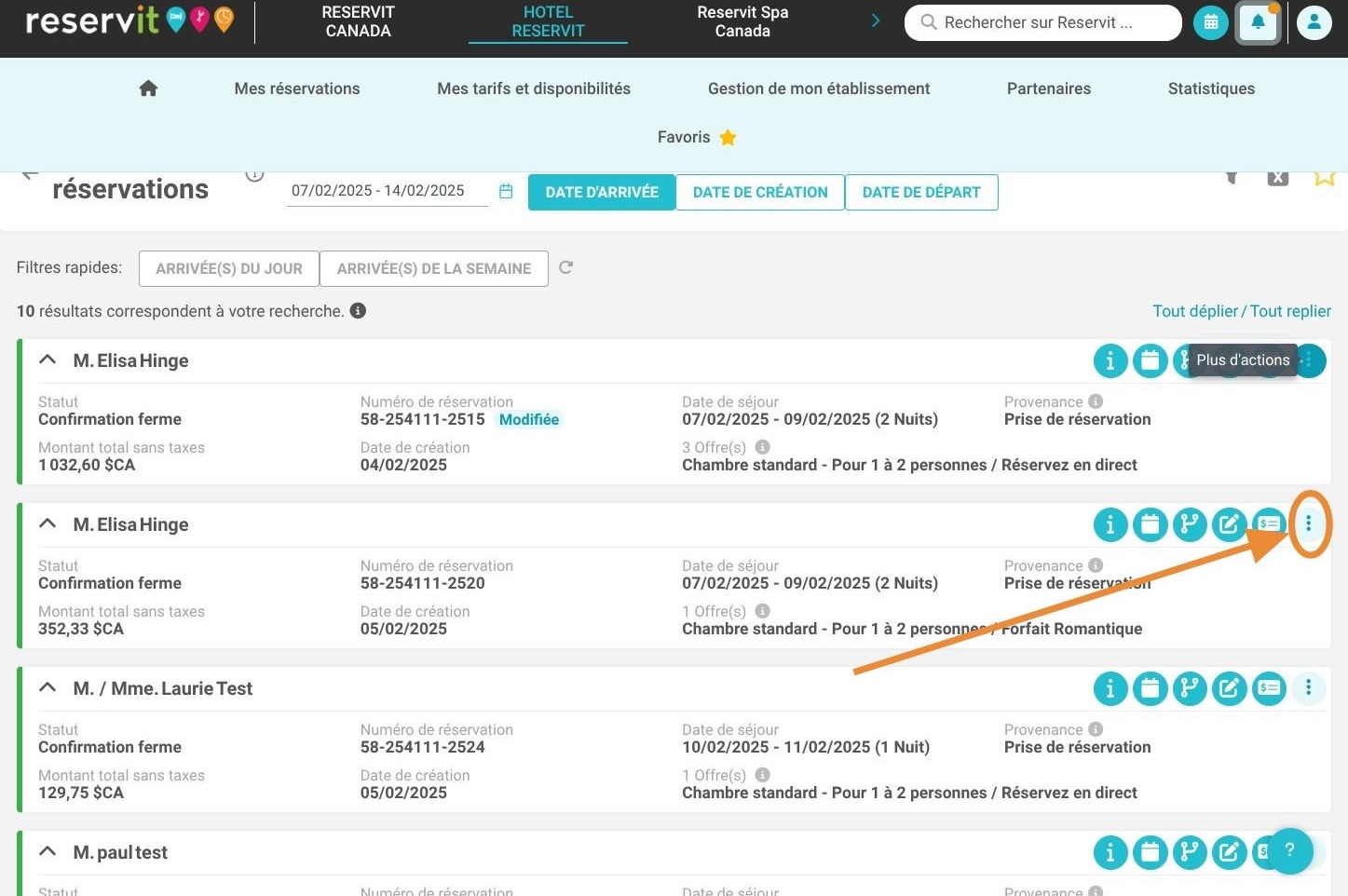This screenshot has height=896, width=1348.
Task: Click the Modifiée badge on reservation 58-254111-2515
Action: 529,419
